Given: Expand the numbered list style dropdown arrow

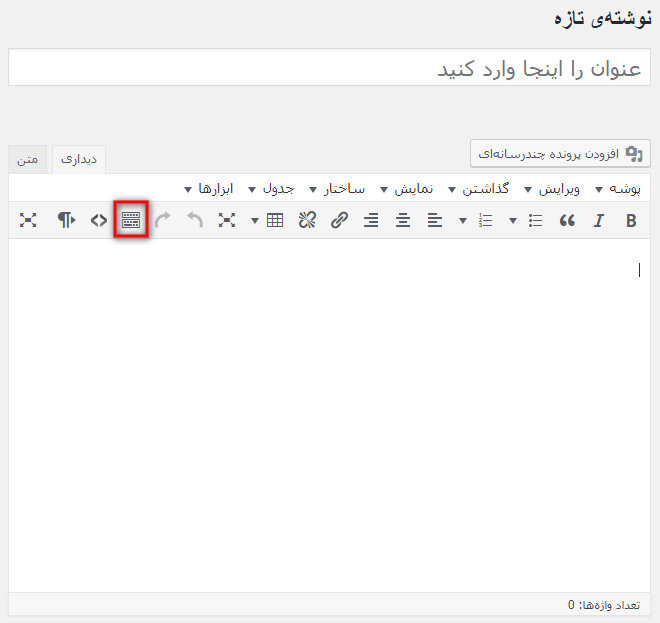Looking at the screenshot, I should [x=464, y=221].
